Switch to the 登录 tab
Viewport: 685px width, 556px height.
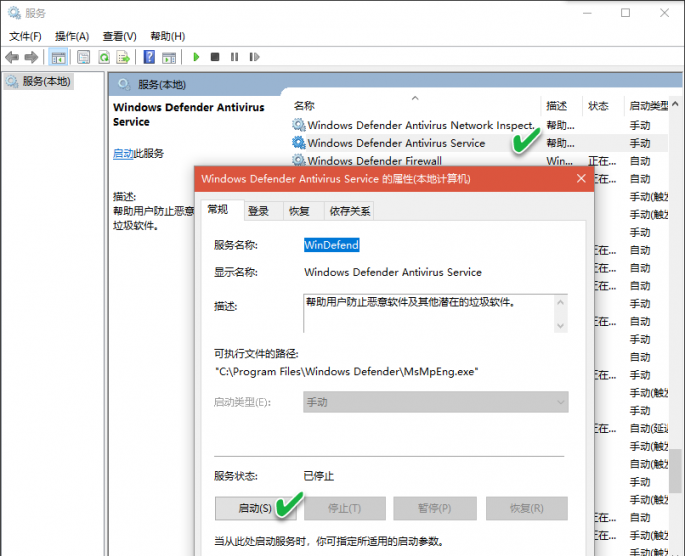coord(258,211)
